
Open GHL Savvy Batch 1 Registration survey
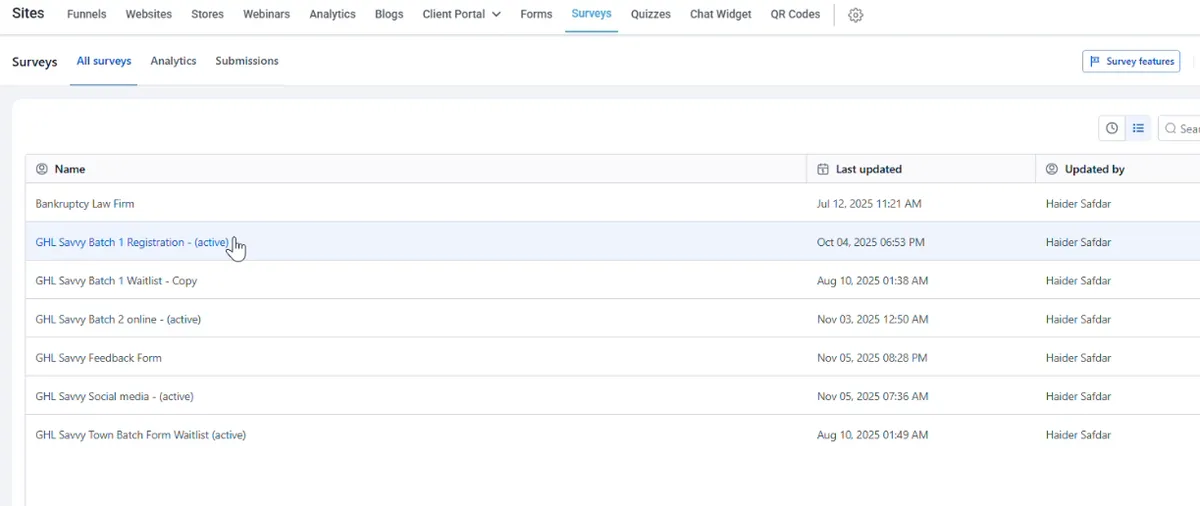132,242
